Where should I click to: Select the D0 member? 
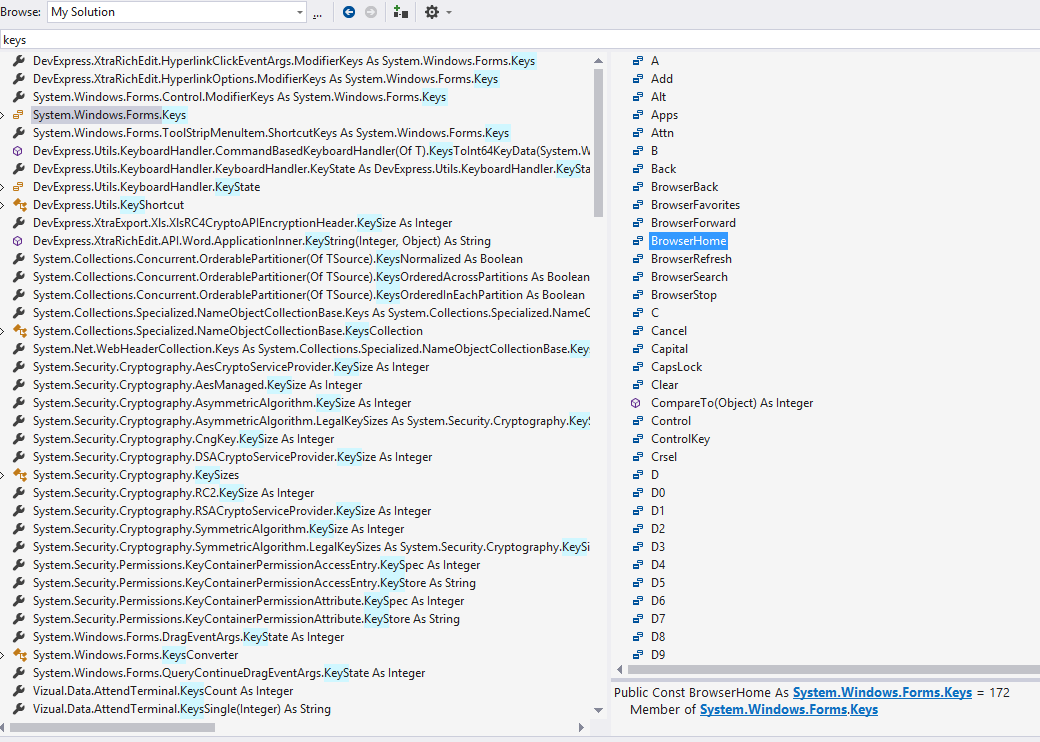coord(658,493)
